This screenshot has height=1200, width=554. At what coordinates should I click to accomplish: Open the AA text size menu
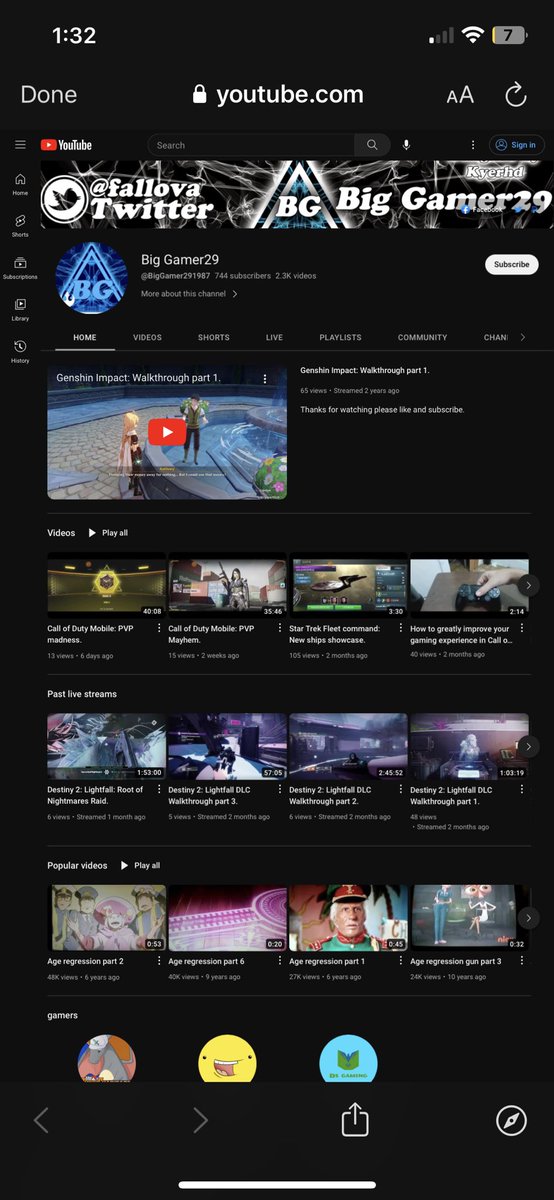tap(460, 96)
